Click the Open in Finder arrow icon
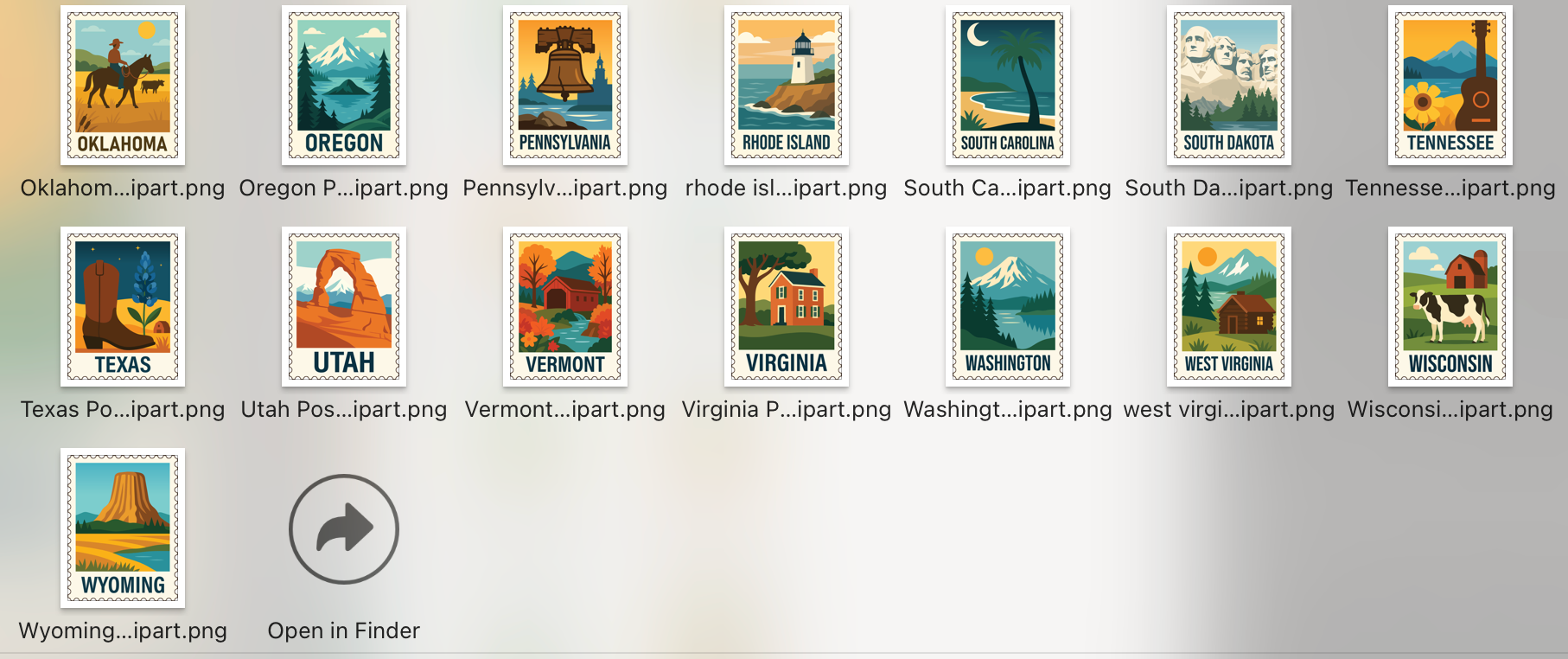This screenshot has width=1568, height=659. coord(344,528)
